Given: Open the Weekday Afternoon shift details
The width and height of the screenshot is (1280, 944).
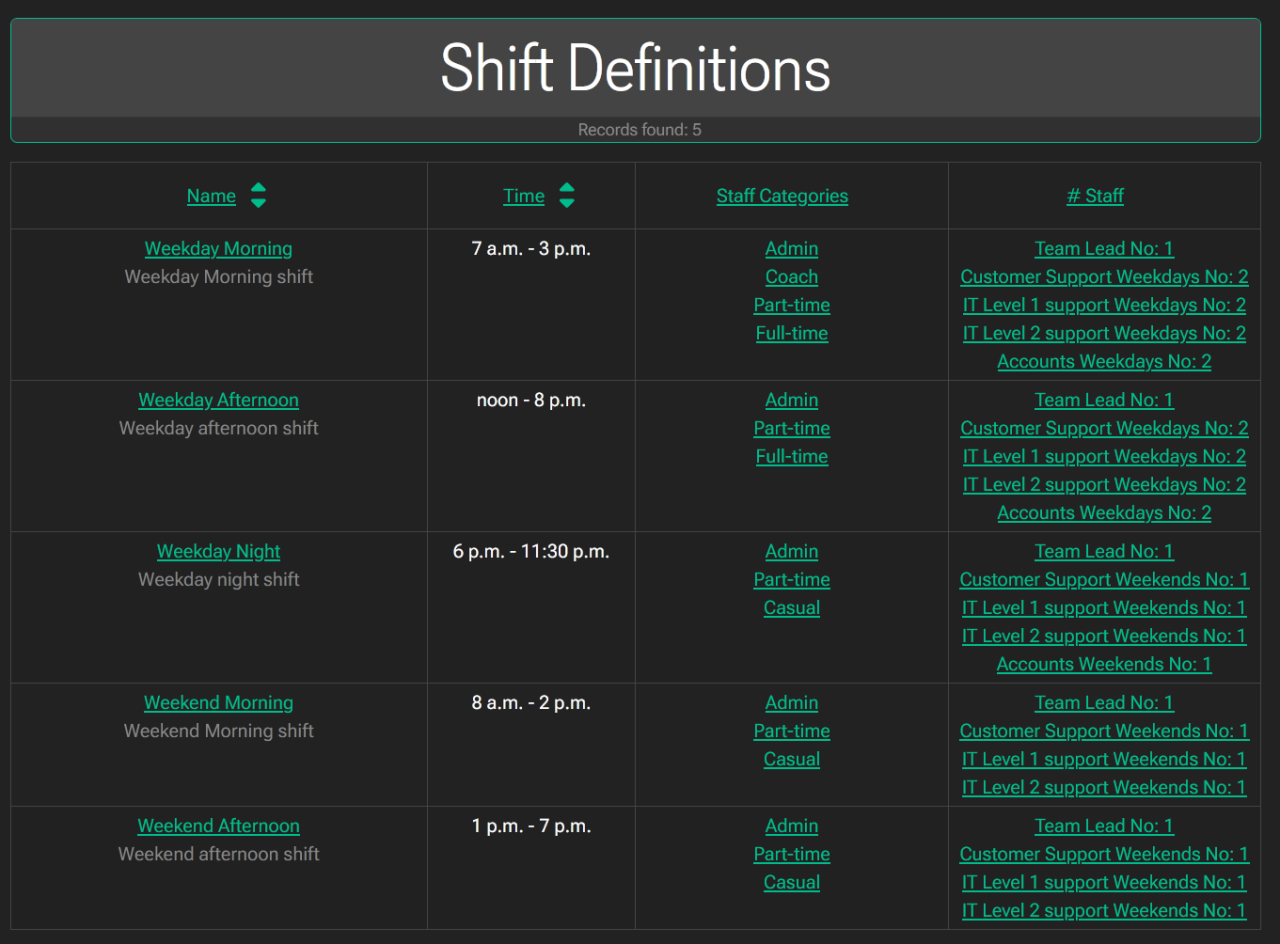Looking at the screenshot, I should click(218, 399).
